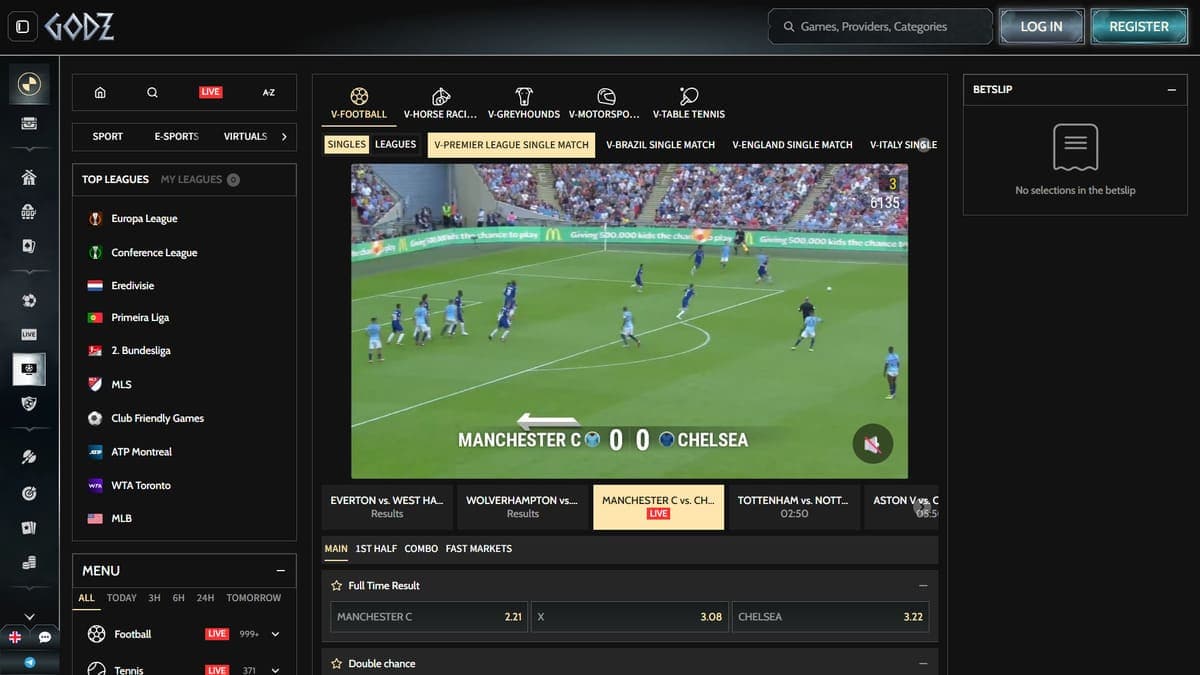Click the LIVE icon in left sidebar
This screenshot has height=675, width=1200.
(29, 333)
